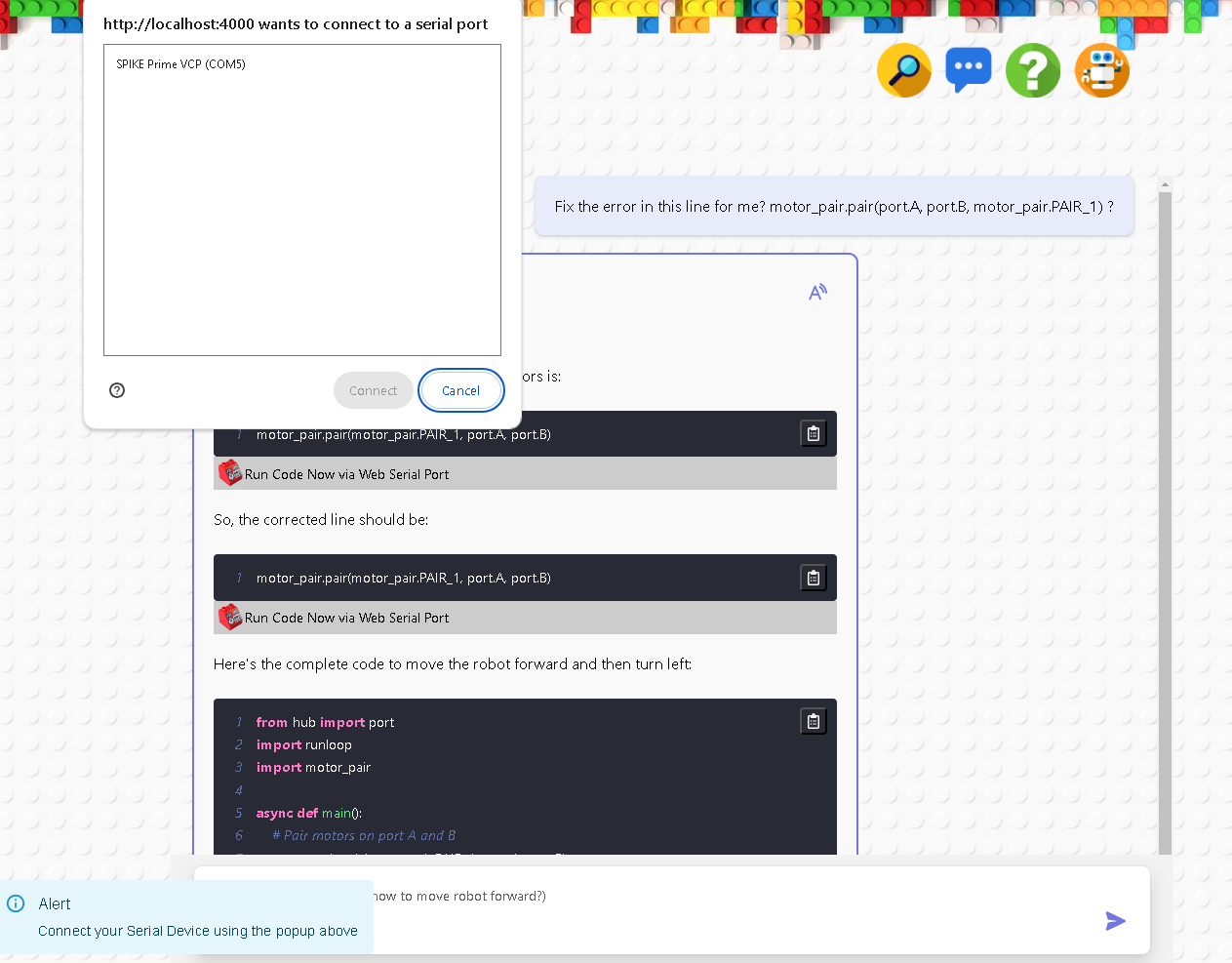Copy the first motor_pair code snippet
Viewport: 1232px width, 963px height.
pos(814,433)
